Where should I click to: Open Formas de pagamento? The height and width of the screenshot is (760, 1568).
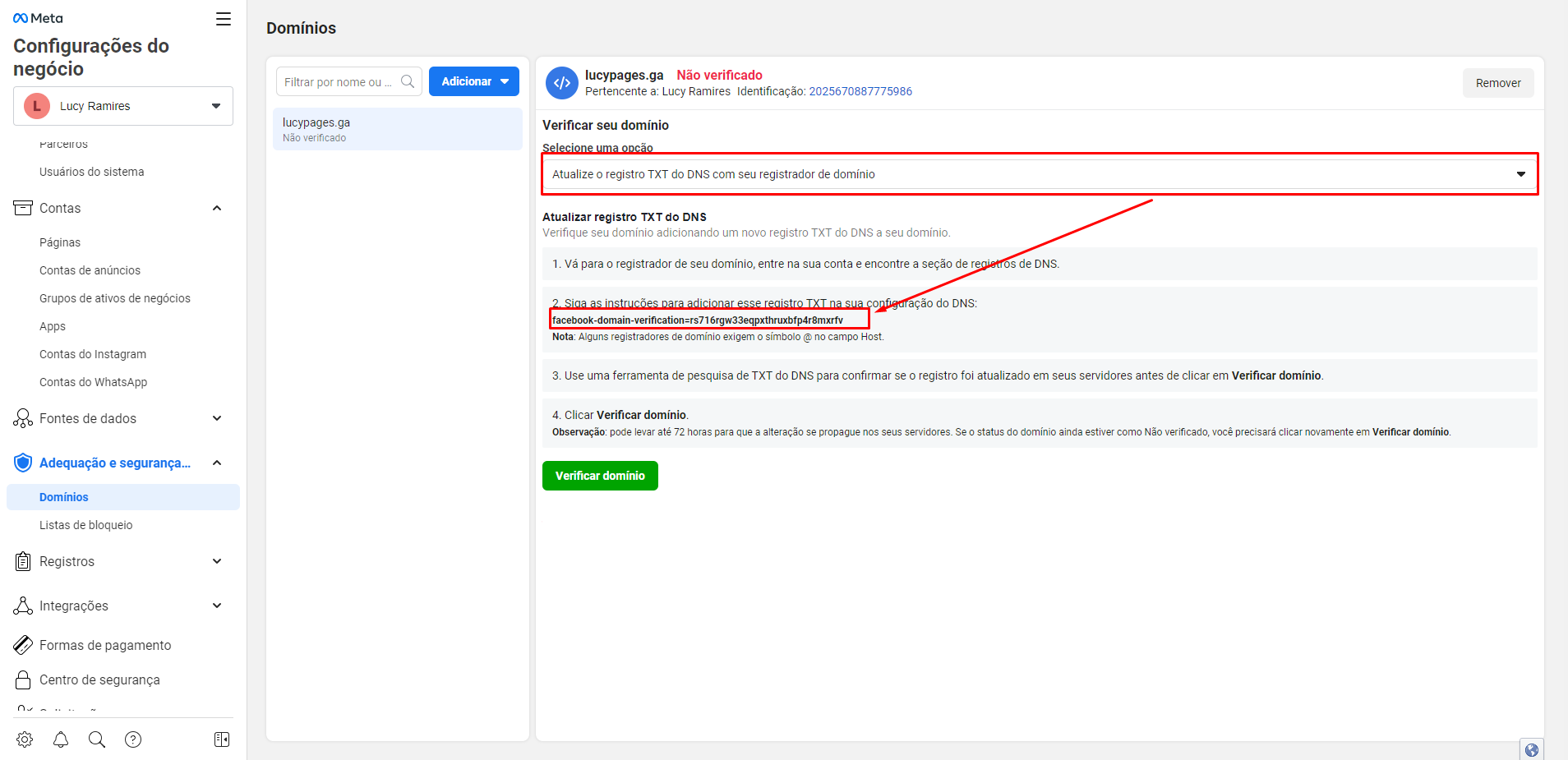[105, 645]
